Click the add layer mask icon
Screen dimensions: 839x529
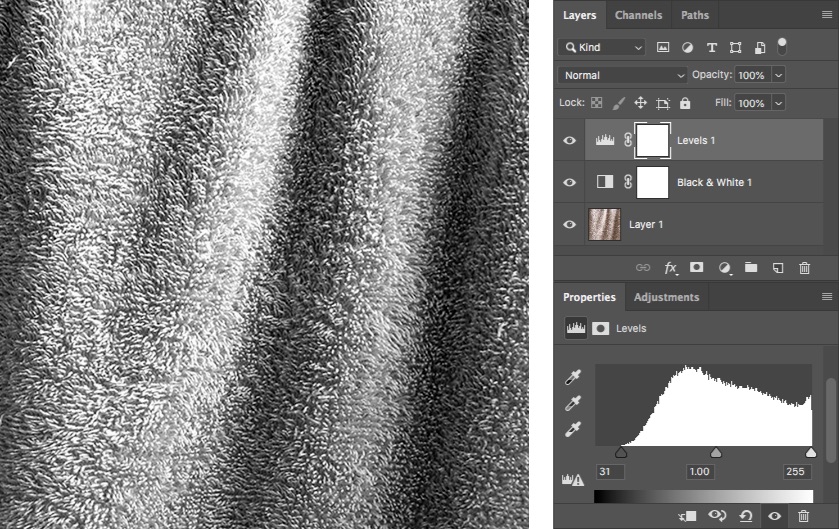697,268
